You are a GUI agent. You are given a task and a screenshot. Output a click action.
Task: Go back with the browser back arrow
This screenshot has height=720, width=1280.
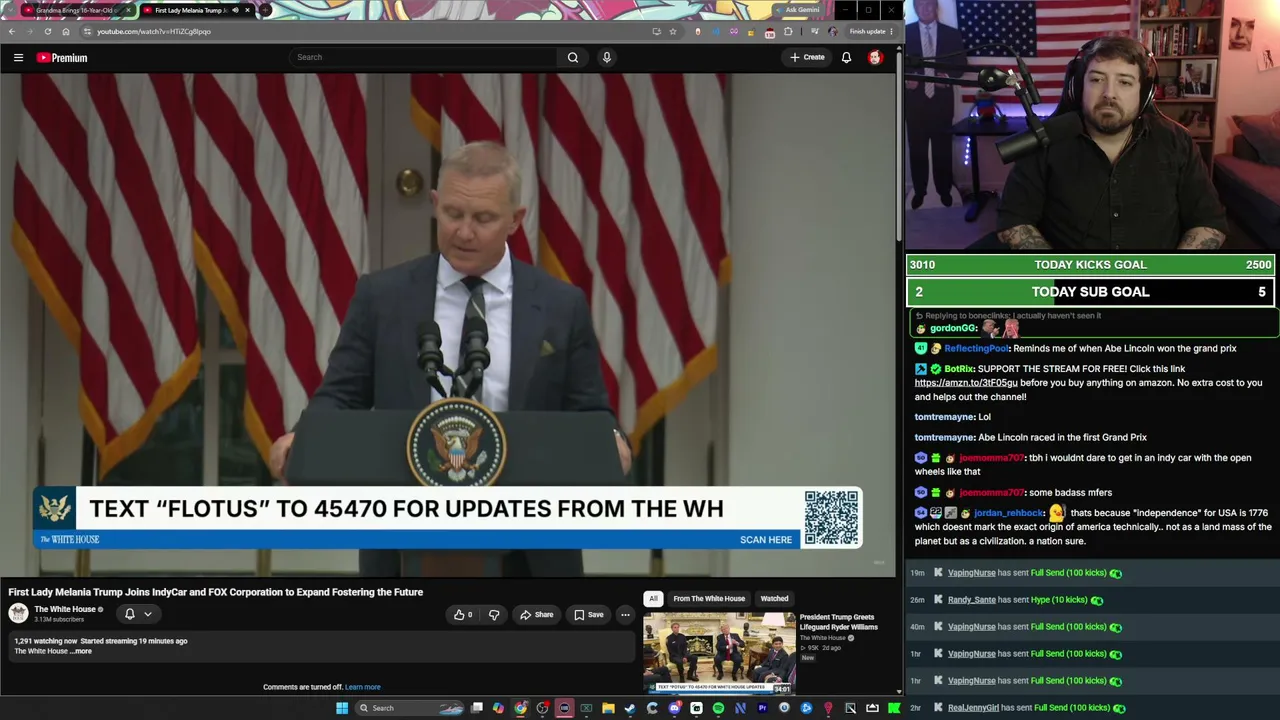pos(12,31)
